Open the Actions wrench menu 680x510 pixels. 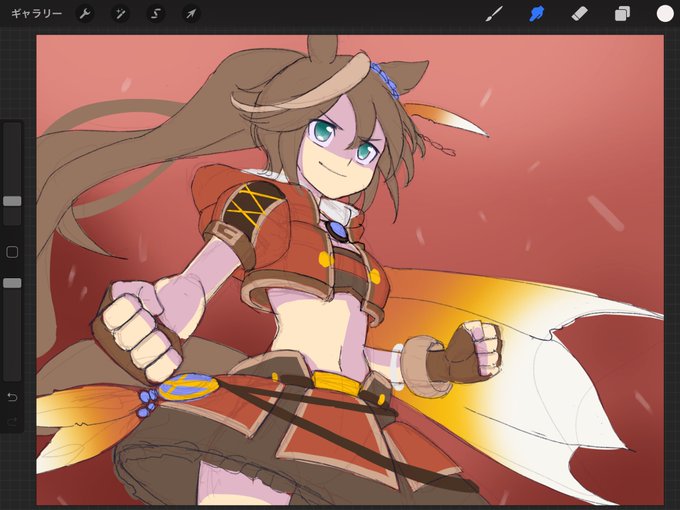click(85, 14)
